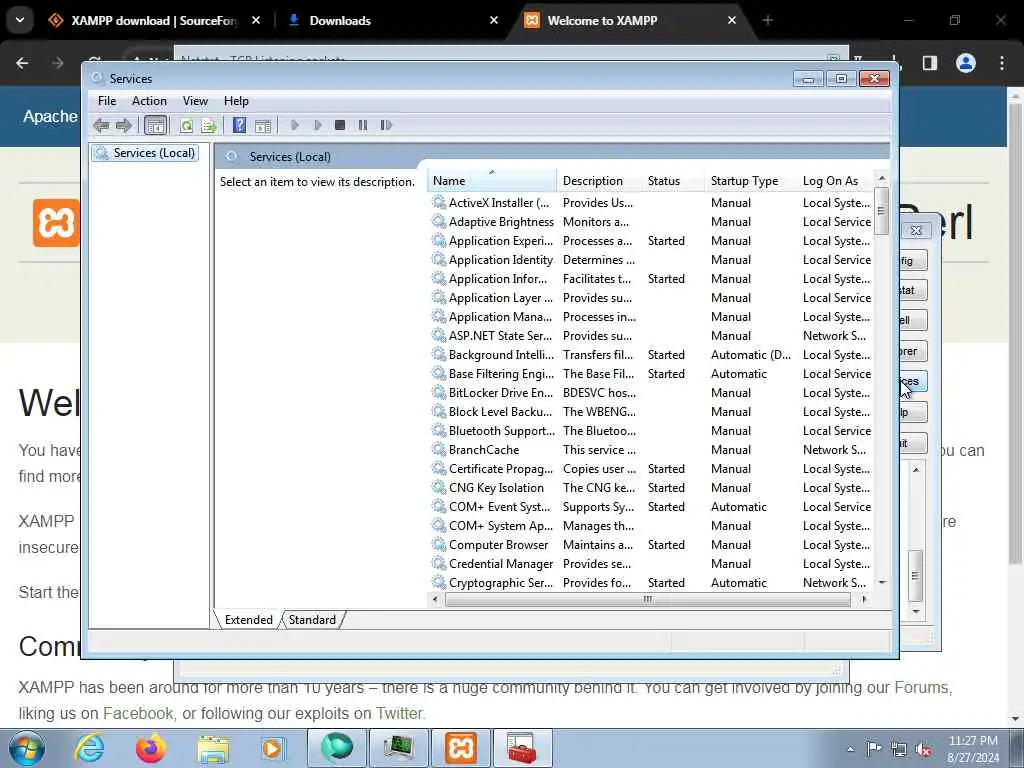Click the horizontal scrollbar left arrow in Services list

[435, 599]
